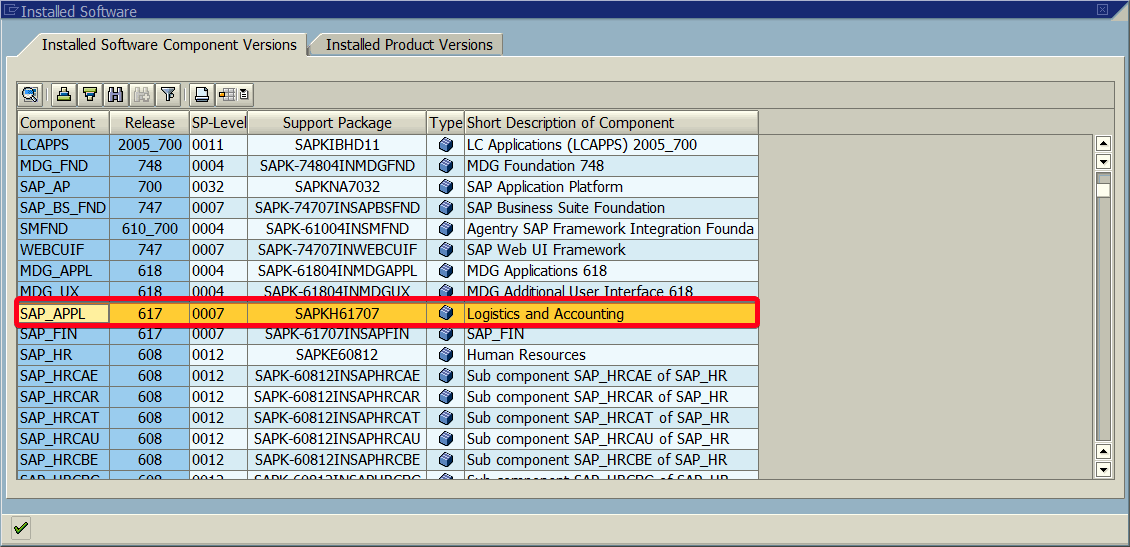Click the type cube icon in SAP_AP row

point(445,187)
